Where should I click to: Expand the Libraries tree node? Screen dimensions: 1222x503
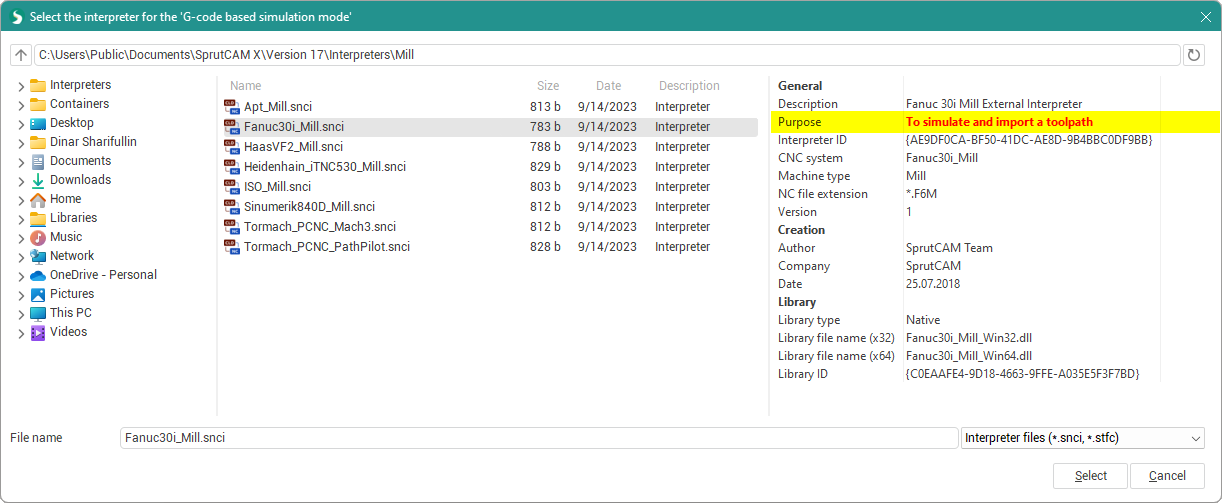21,219
